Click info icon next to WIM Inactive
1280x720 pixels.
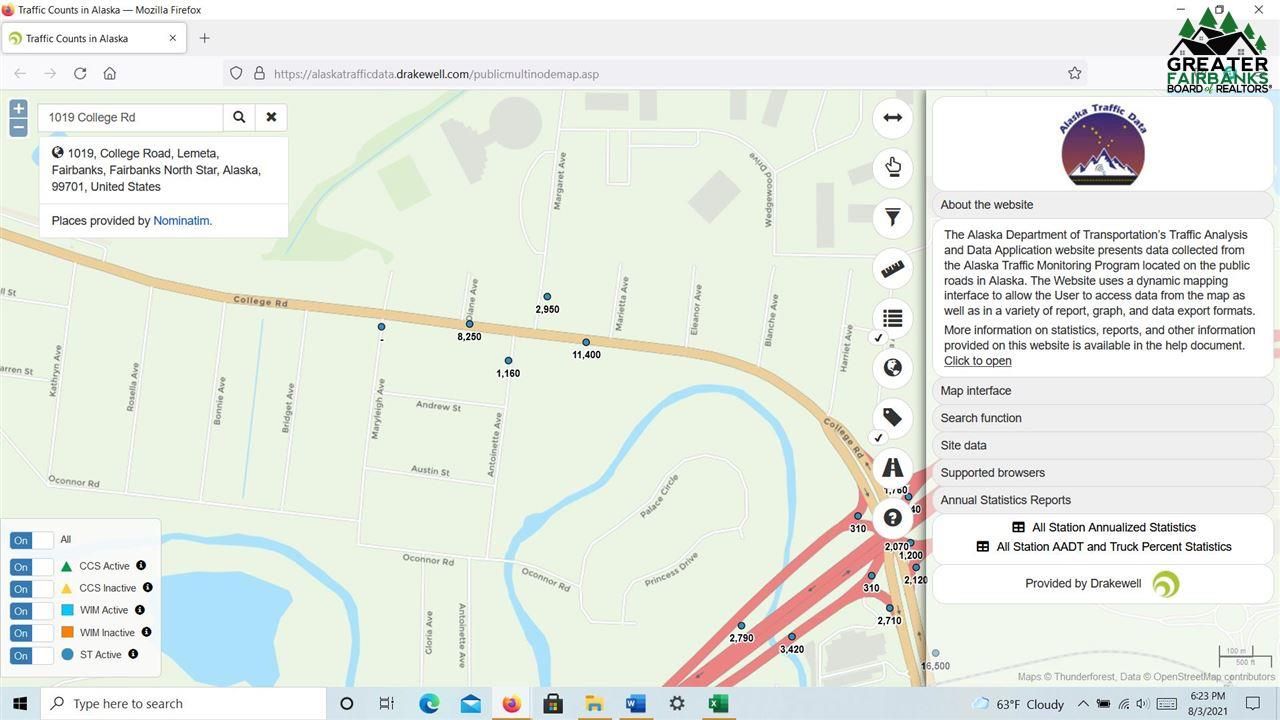146,632
